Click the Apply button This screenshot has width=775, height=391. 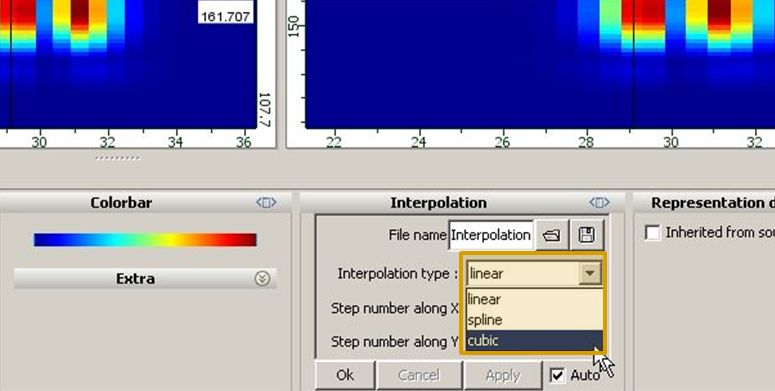(503, 375)
